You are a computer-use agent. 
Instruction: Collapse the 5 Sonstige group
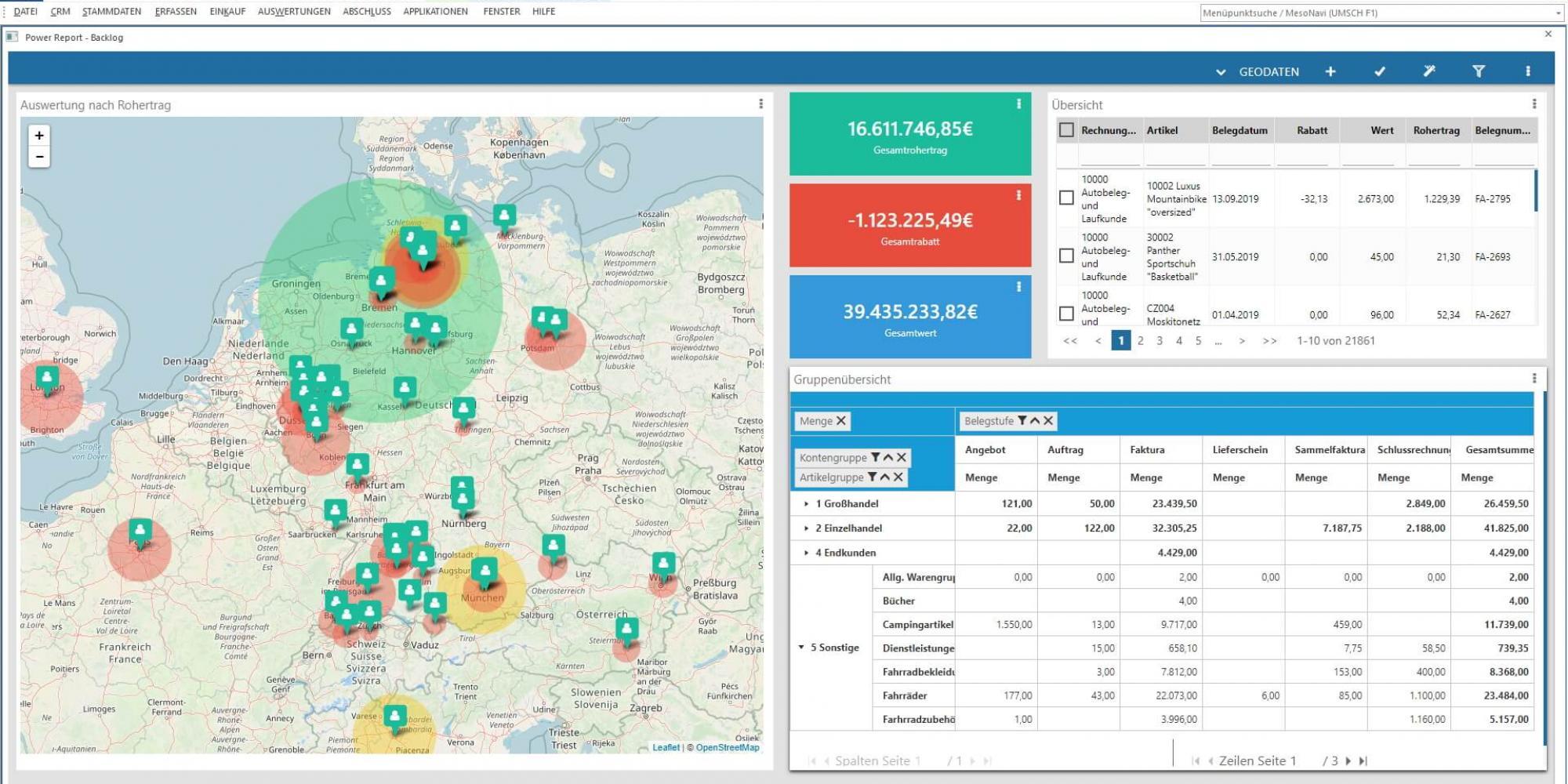coord(801,648)
